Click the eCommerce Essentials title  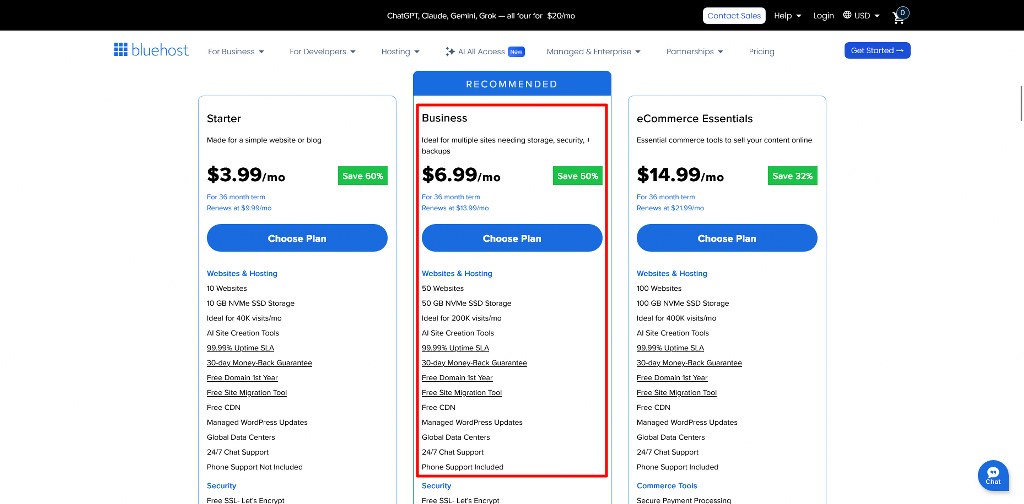[695, 119]
